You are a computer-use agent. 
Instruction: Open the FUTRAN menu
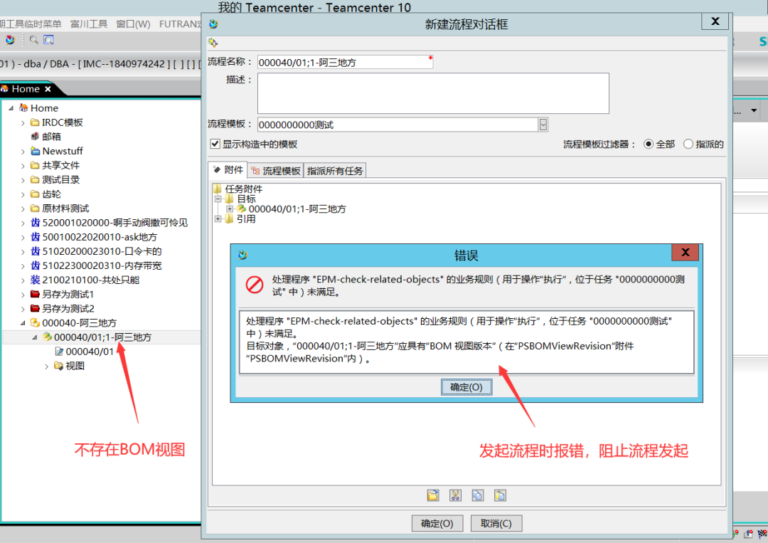[x=179, y=24]
